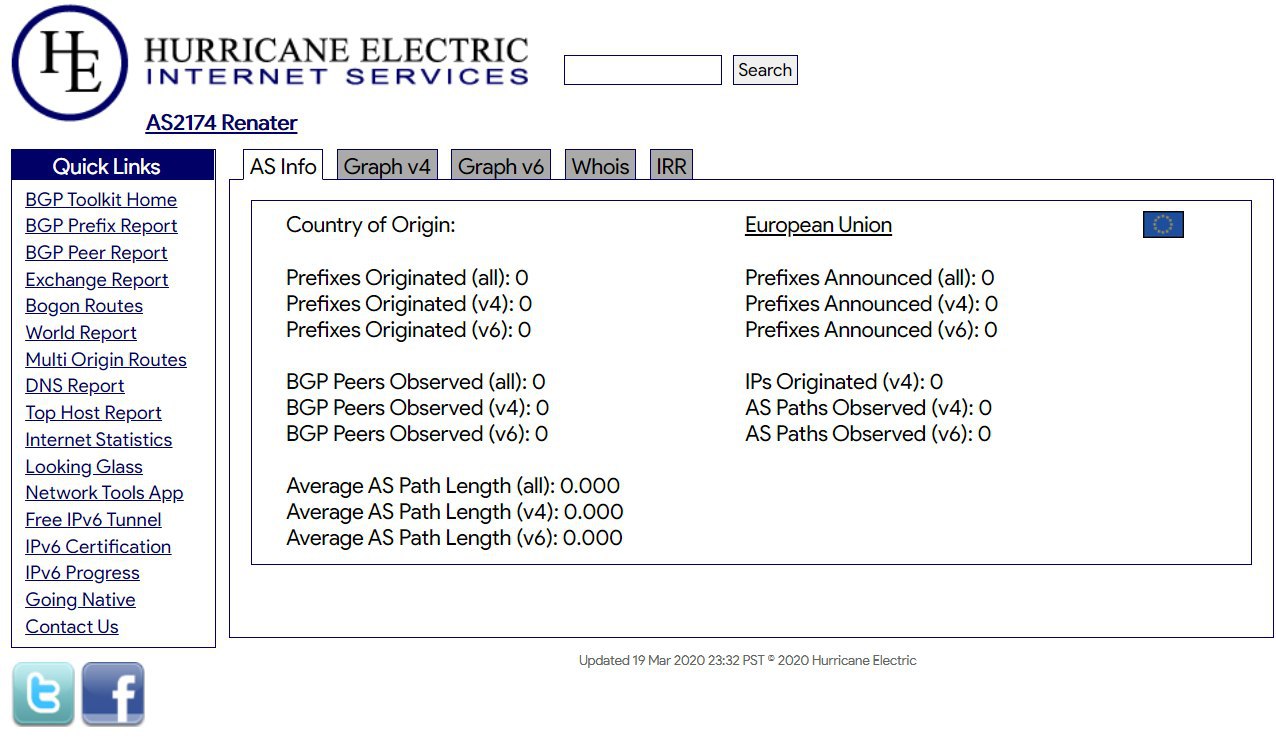The height and width of the screenshot is (740, 1276).
Task: Click 'Prefixes Originated (all): 0' text
Action: (x=407, y=278)
